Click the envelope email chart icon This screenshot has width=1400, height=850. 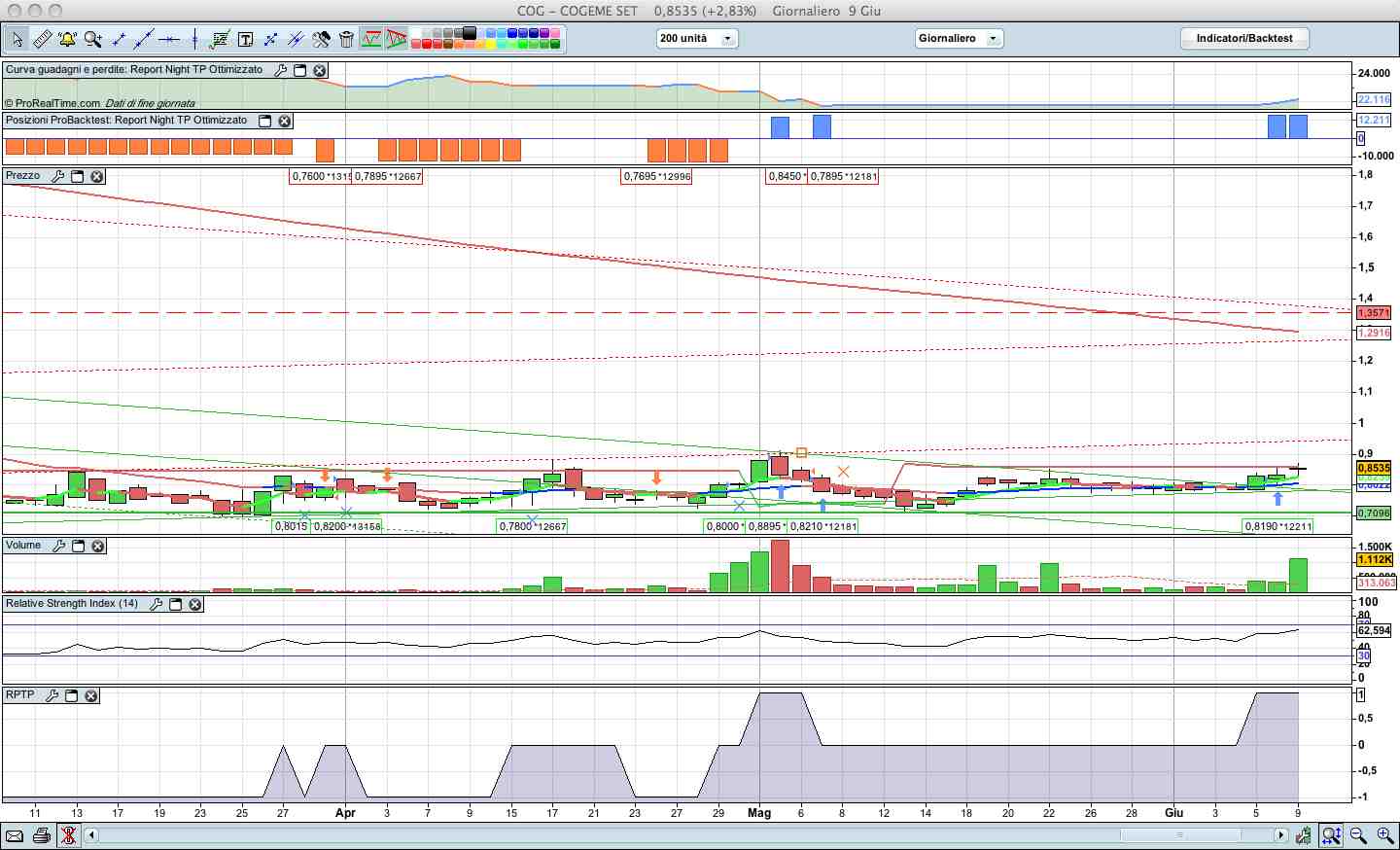tap(14, 835)
